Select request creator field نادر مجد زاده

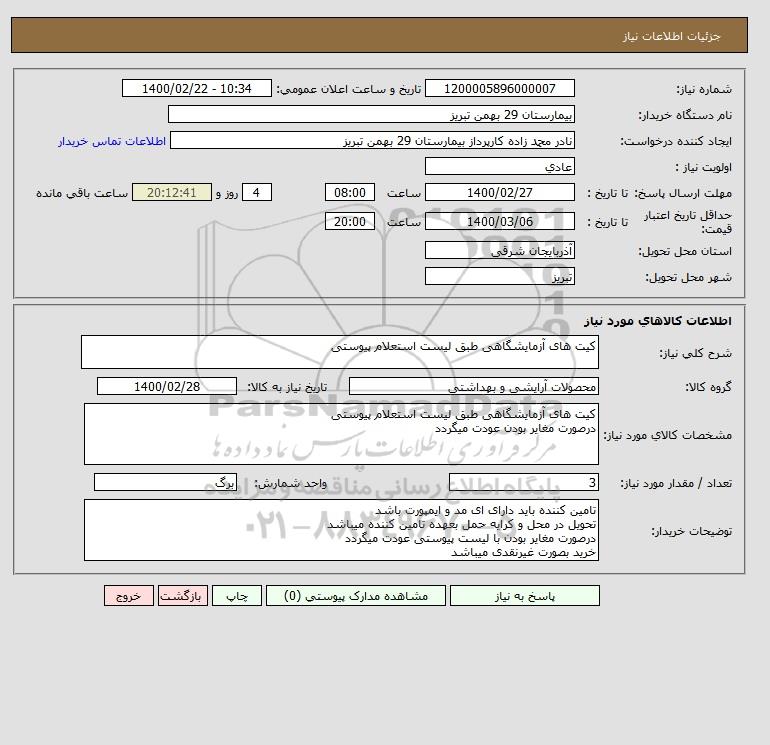click(372, 140)
